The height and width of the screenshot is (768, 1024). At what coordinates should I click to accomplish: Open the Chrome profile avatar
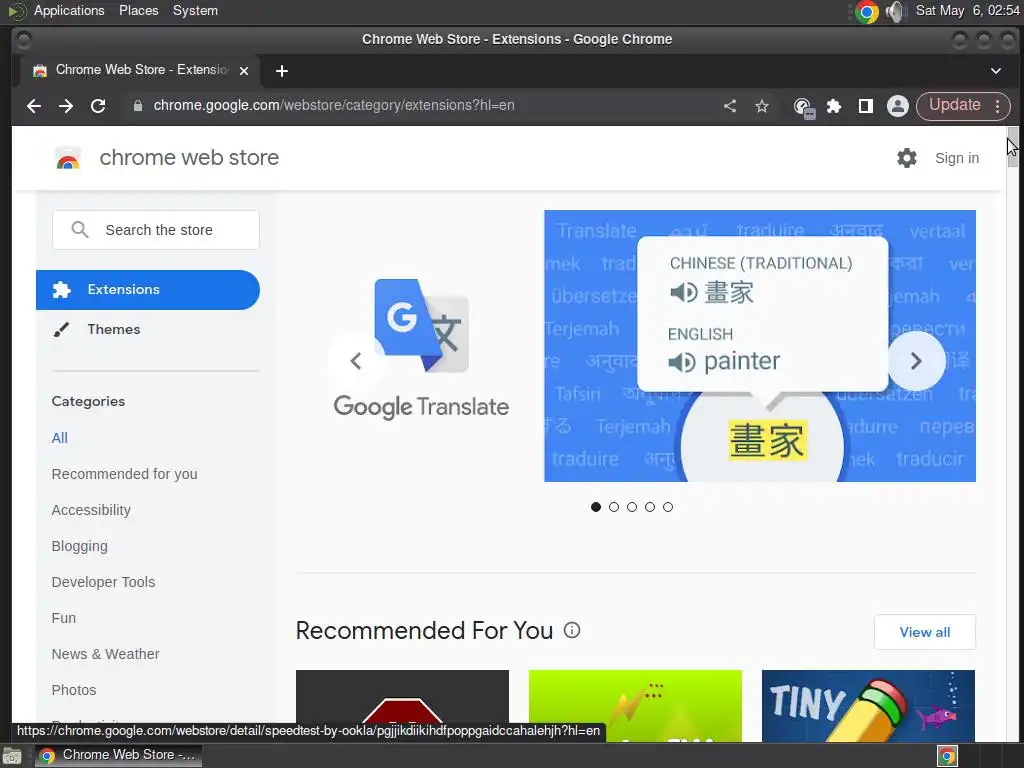[x=898, y=106]
